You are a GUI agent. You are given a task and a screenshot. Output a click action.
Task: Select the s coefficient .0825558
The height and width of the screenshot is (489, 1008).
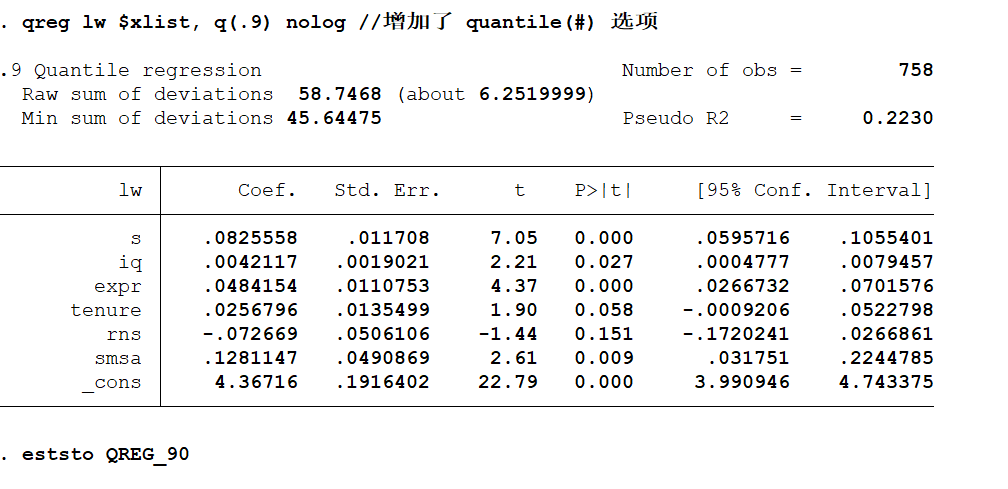(251, 238)
